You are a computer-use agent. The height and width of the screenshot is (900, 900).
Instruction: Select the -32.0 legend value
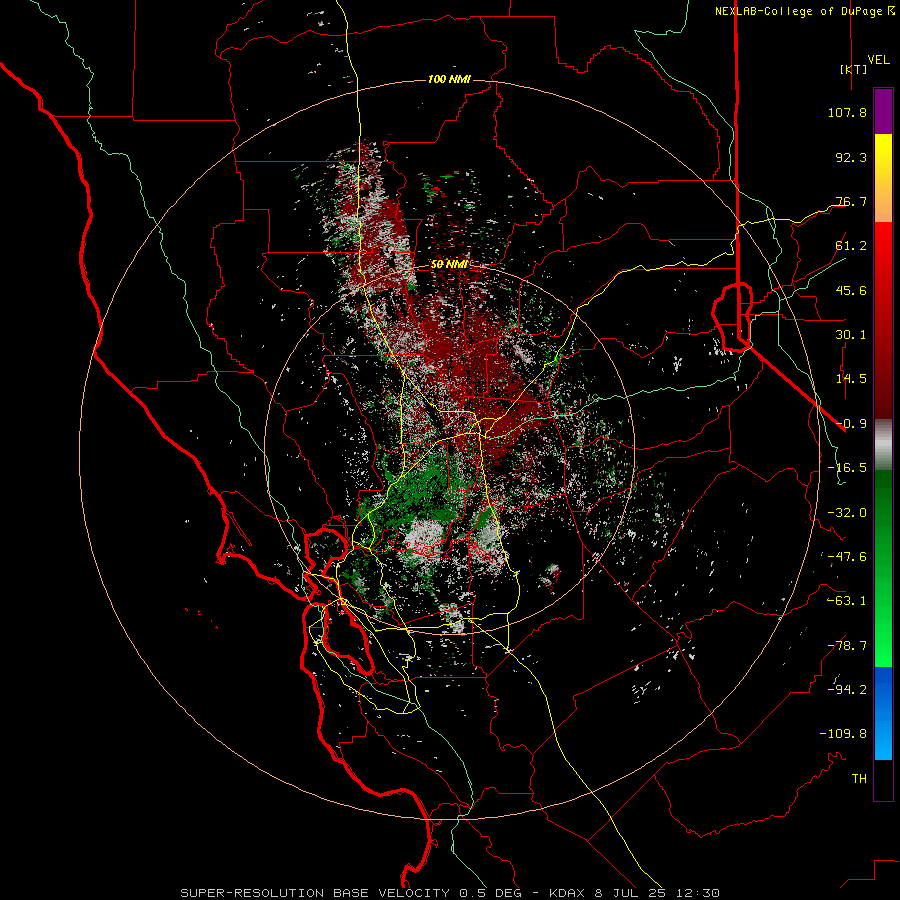(847, 513)
